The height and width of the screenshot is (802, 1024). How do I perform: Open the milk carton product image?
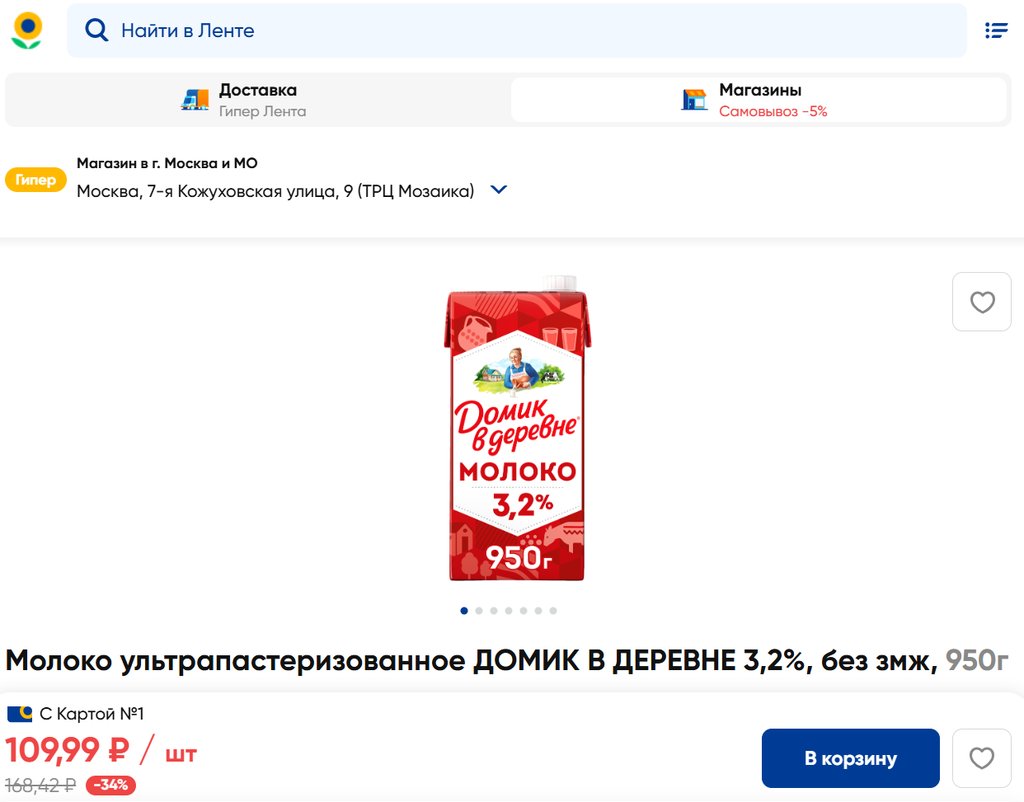coord(517,428)
